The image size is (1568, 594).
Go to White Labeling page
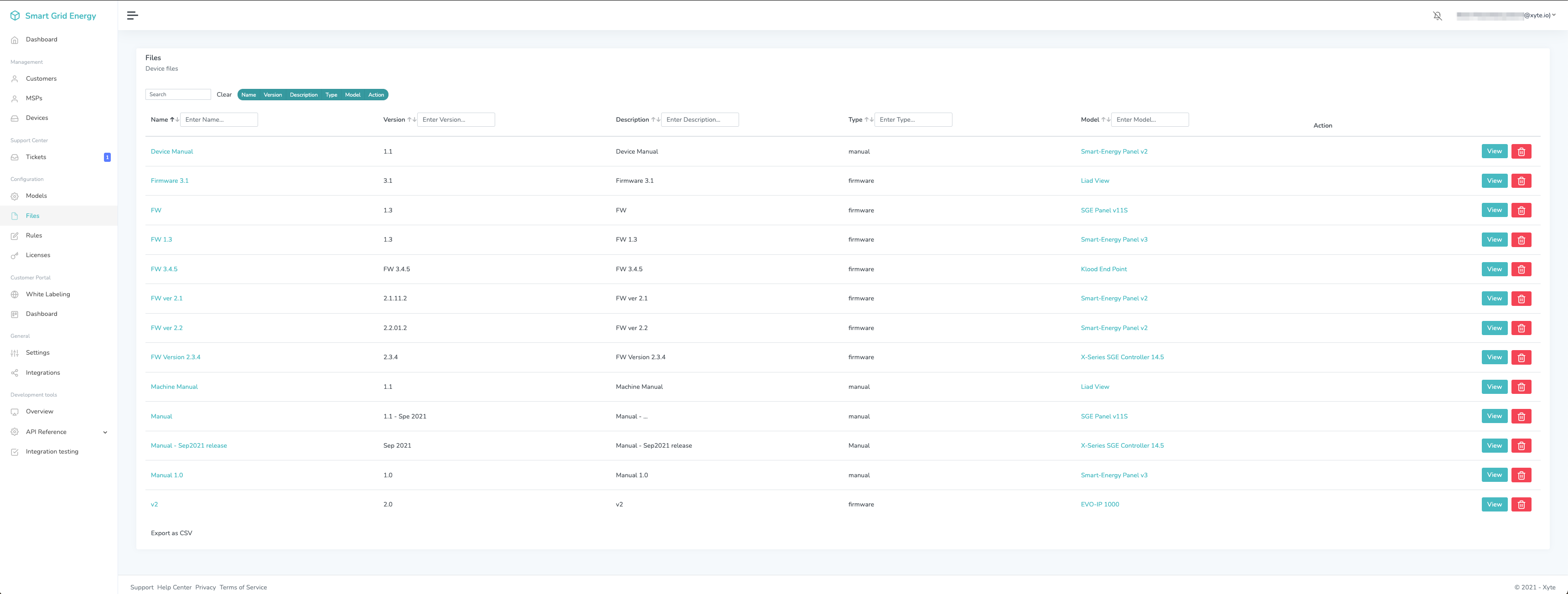pos(47,294)
